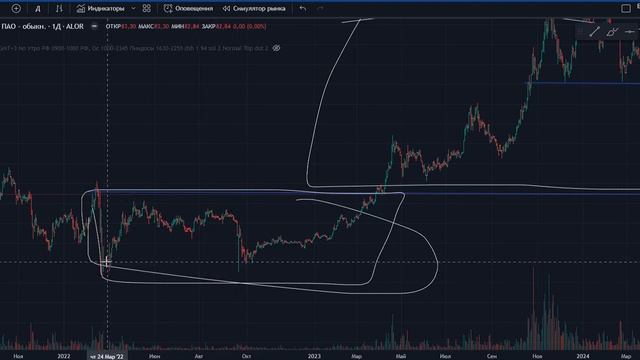Viewport: 640px width, 360px height.
Task: Open the chart type candles selector
Action: (59, 8)
